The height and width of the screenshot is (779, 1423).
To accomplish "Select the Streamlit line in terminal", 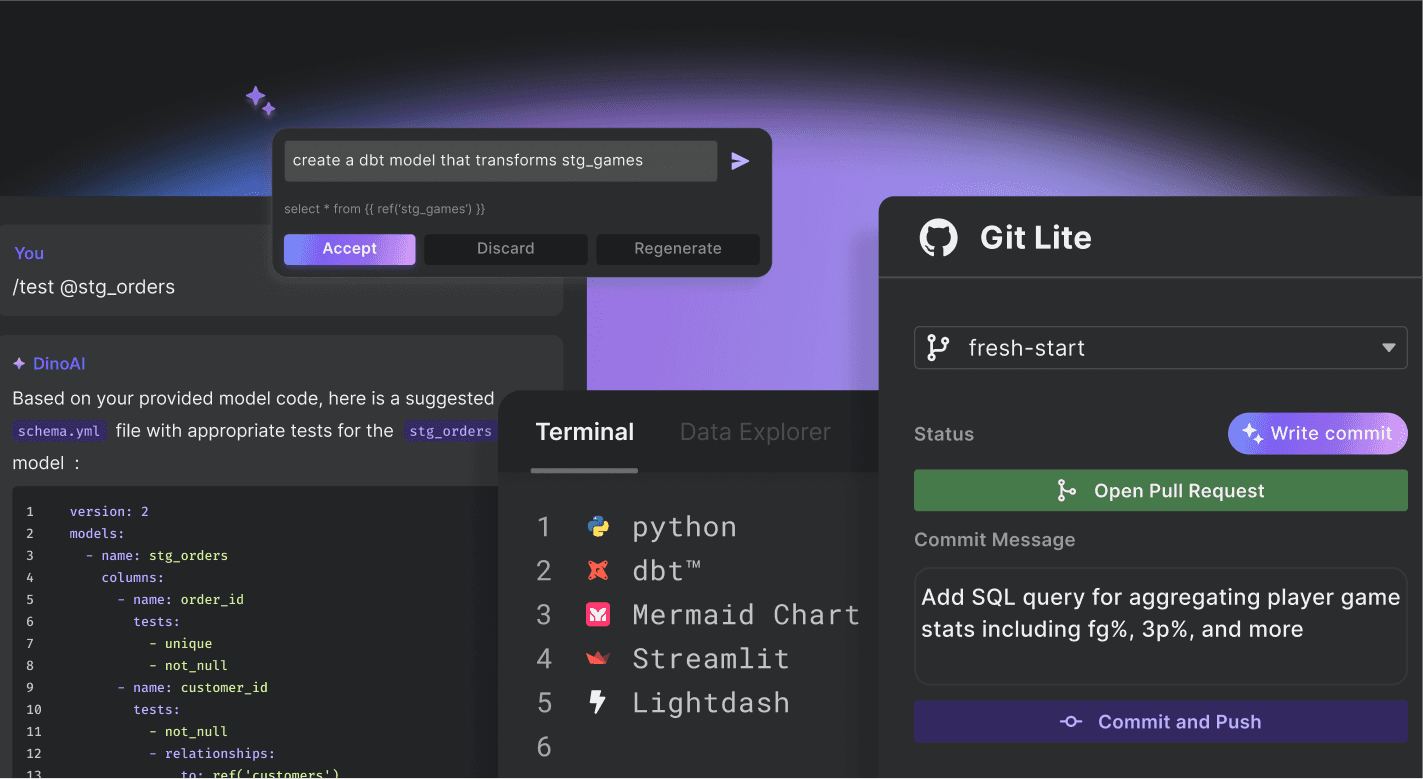I will coord(711,659).
